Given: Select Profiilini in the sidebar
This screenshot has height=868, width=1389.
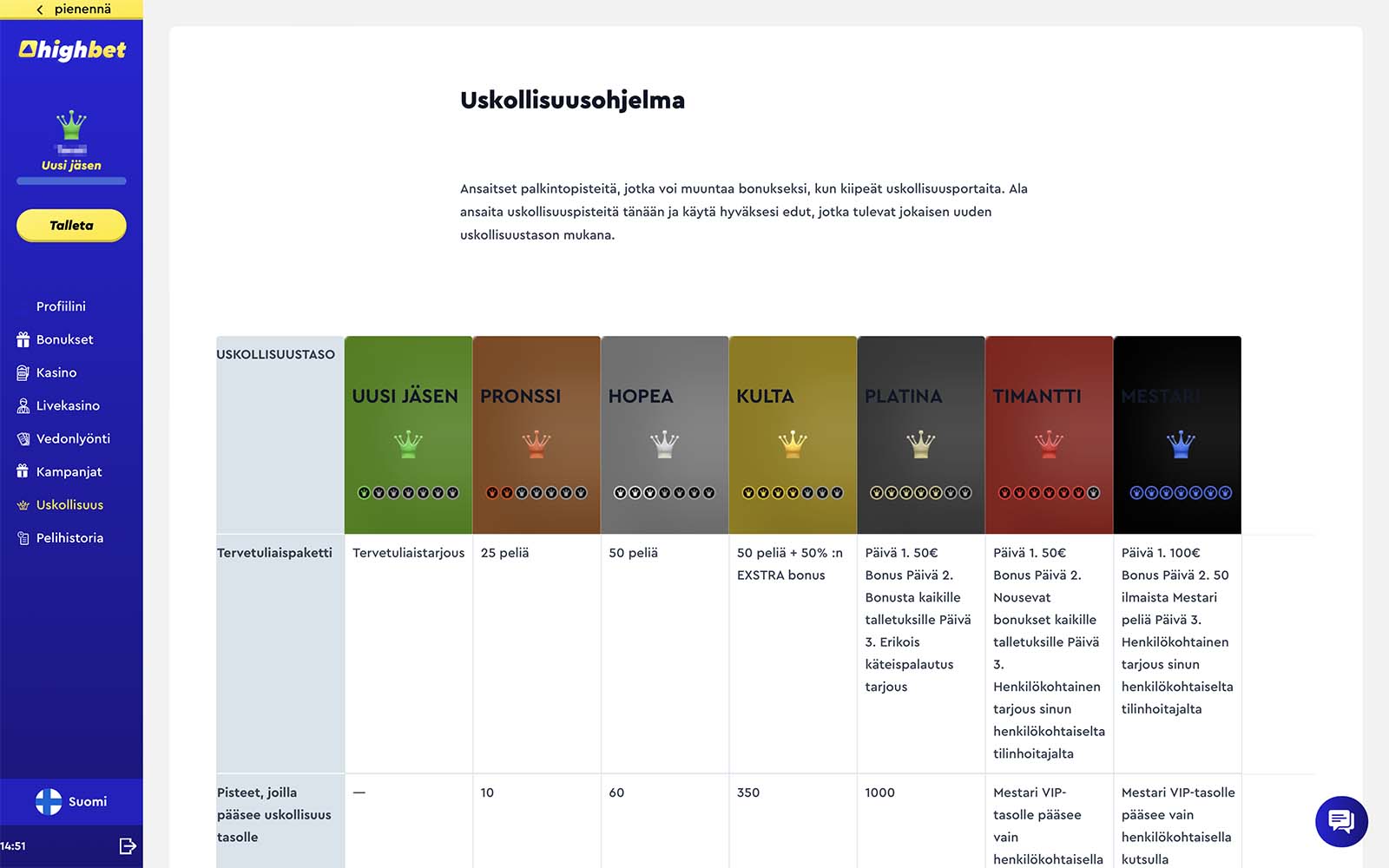Looking at the screenshot, I should coord(61,306).
